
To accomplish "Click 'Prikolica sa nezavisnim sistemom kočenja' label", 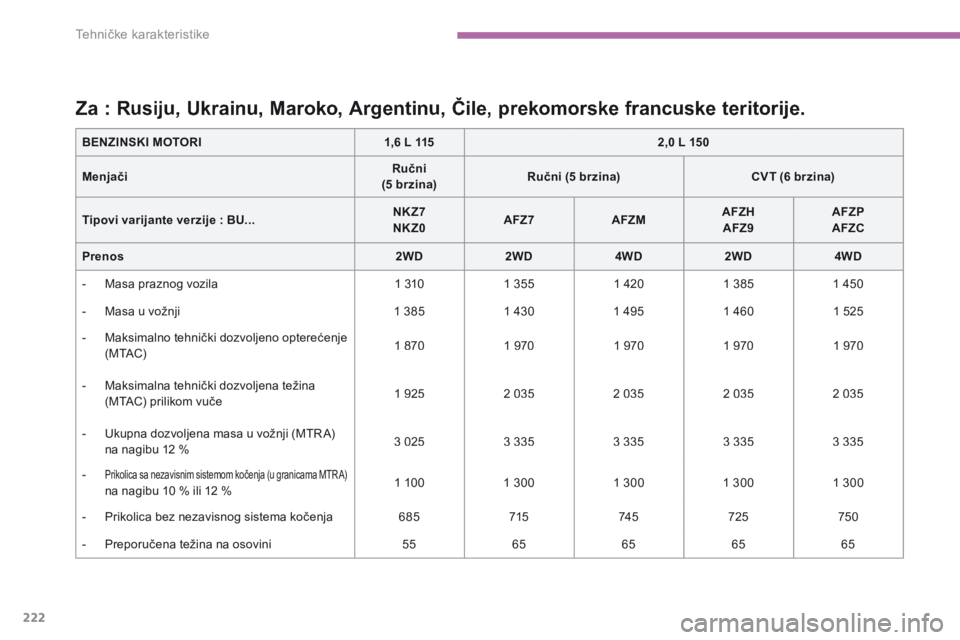I will tap(226, 475).
